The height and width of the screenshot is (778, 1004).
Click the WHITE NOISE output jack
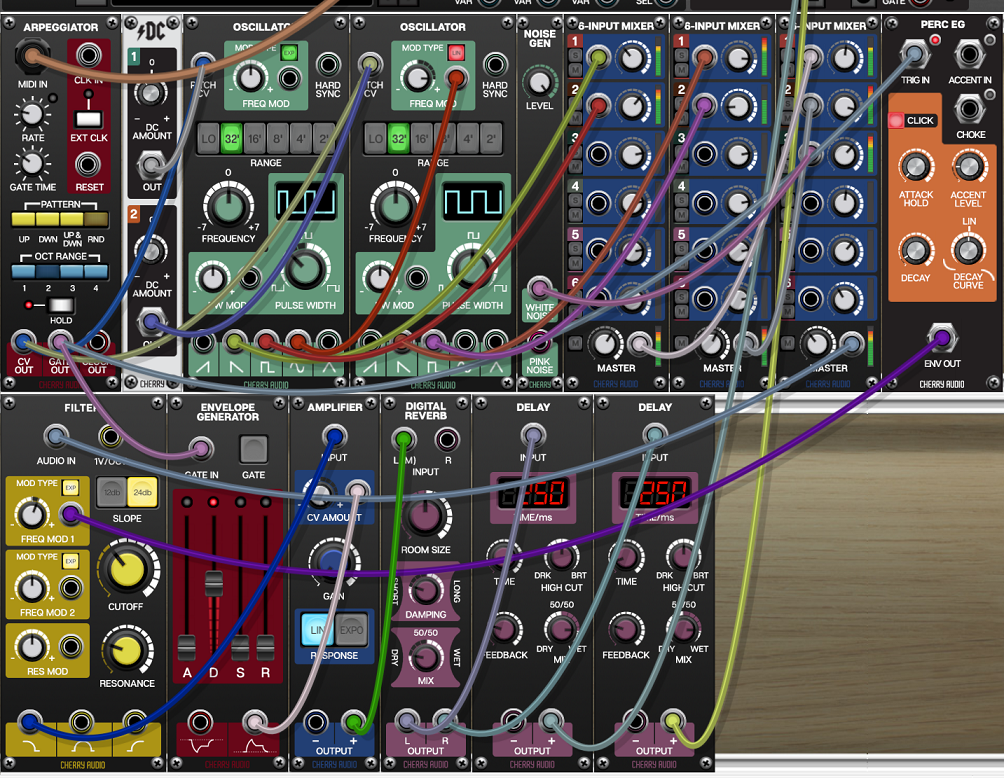539,288
